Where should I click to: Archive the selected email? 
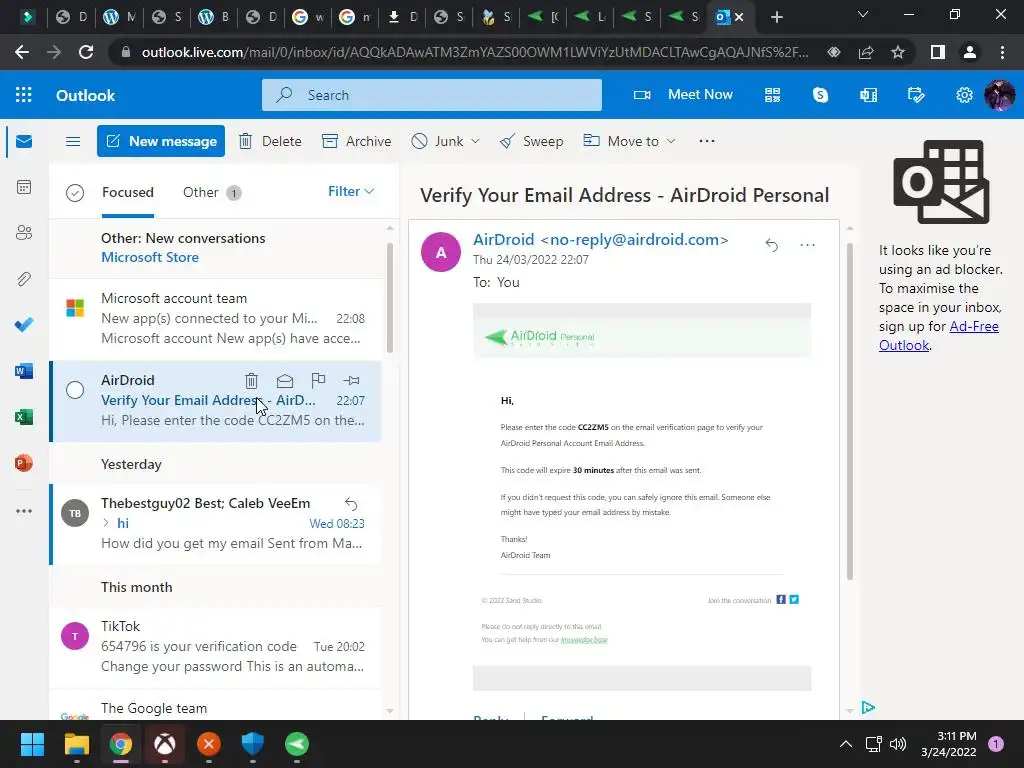pos(357,141)
